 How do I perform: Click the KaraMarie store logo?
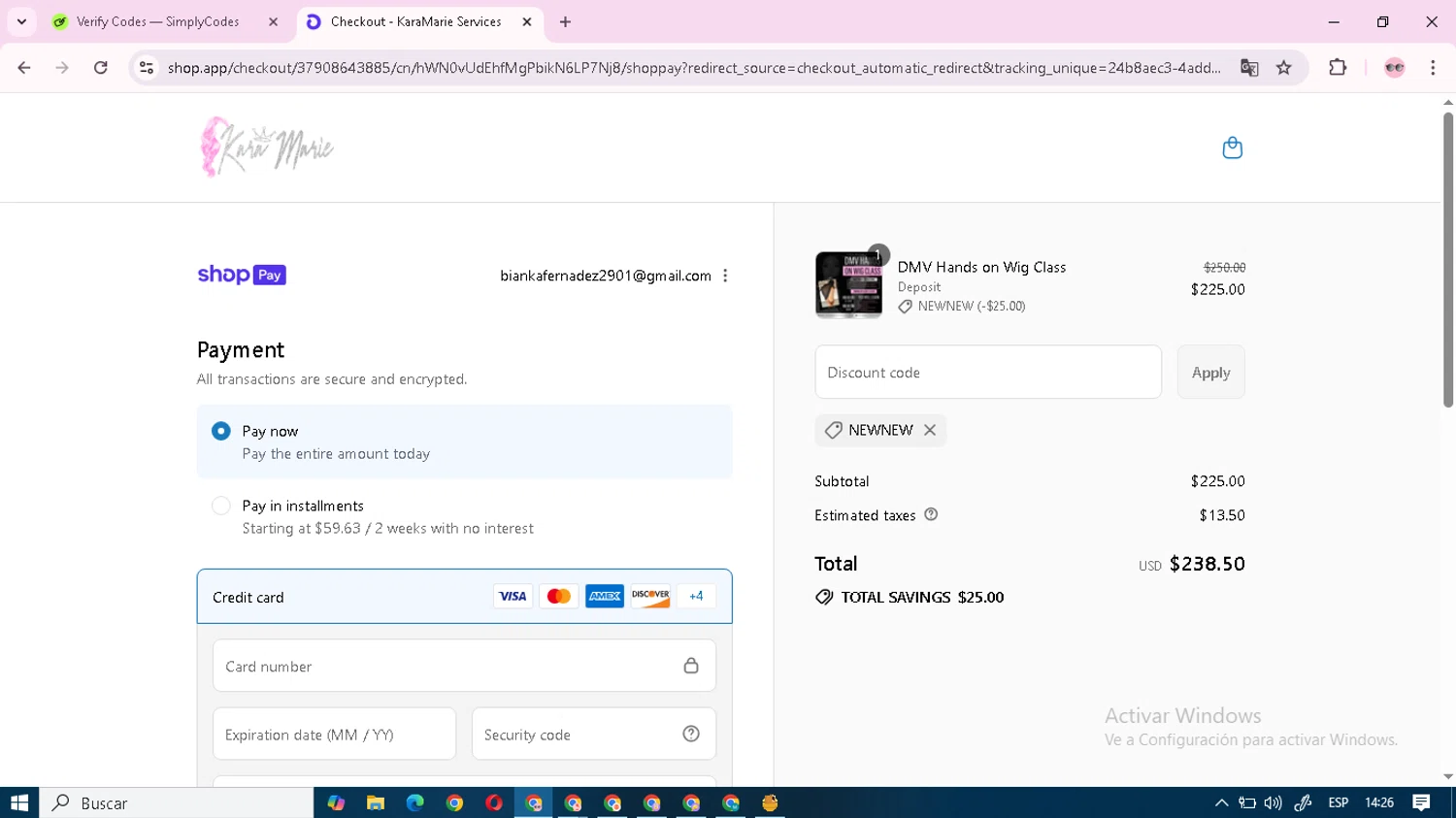pyautogui.click(x=267, y=147)
